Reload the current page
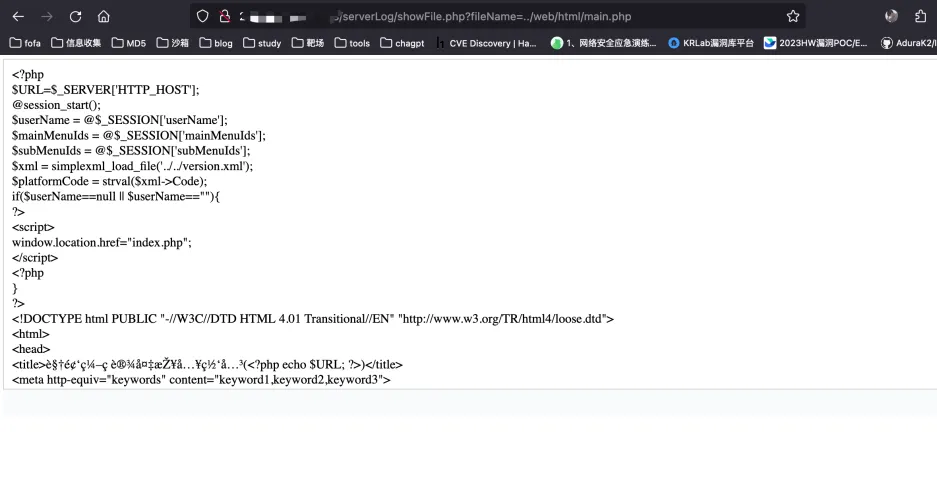 coord(75,17)
